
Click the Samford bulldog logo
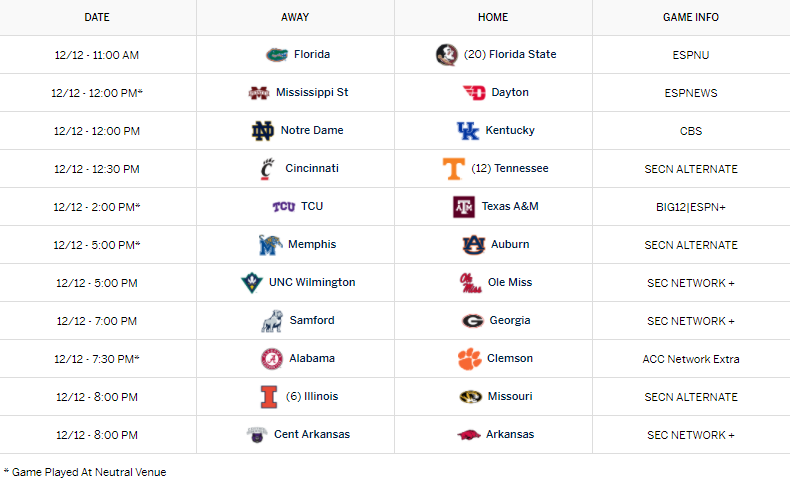(272, 321)
